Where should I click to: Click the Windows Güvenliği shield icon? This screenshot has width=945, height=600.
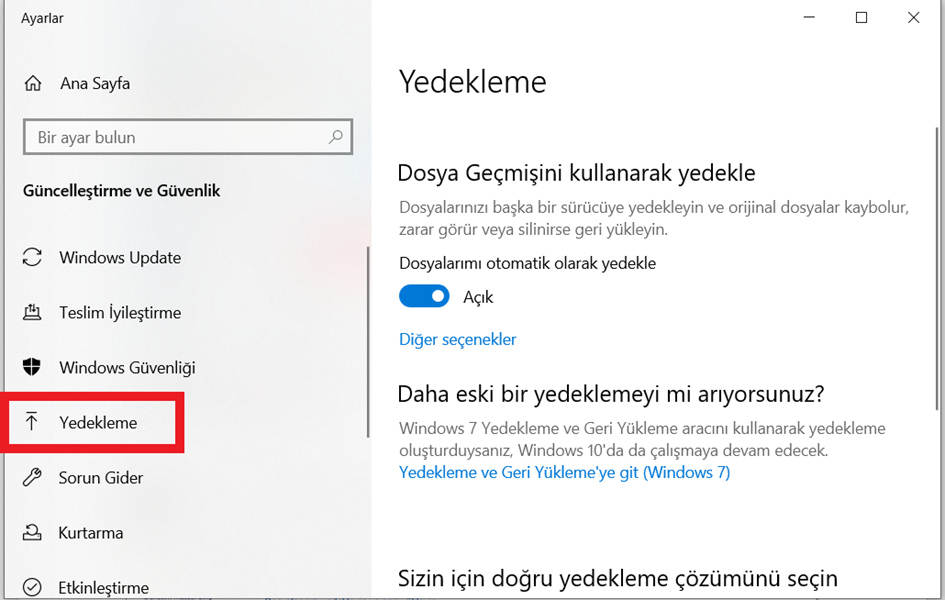click(32, 367)
